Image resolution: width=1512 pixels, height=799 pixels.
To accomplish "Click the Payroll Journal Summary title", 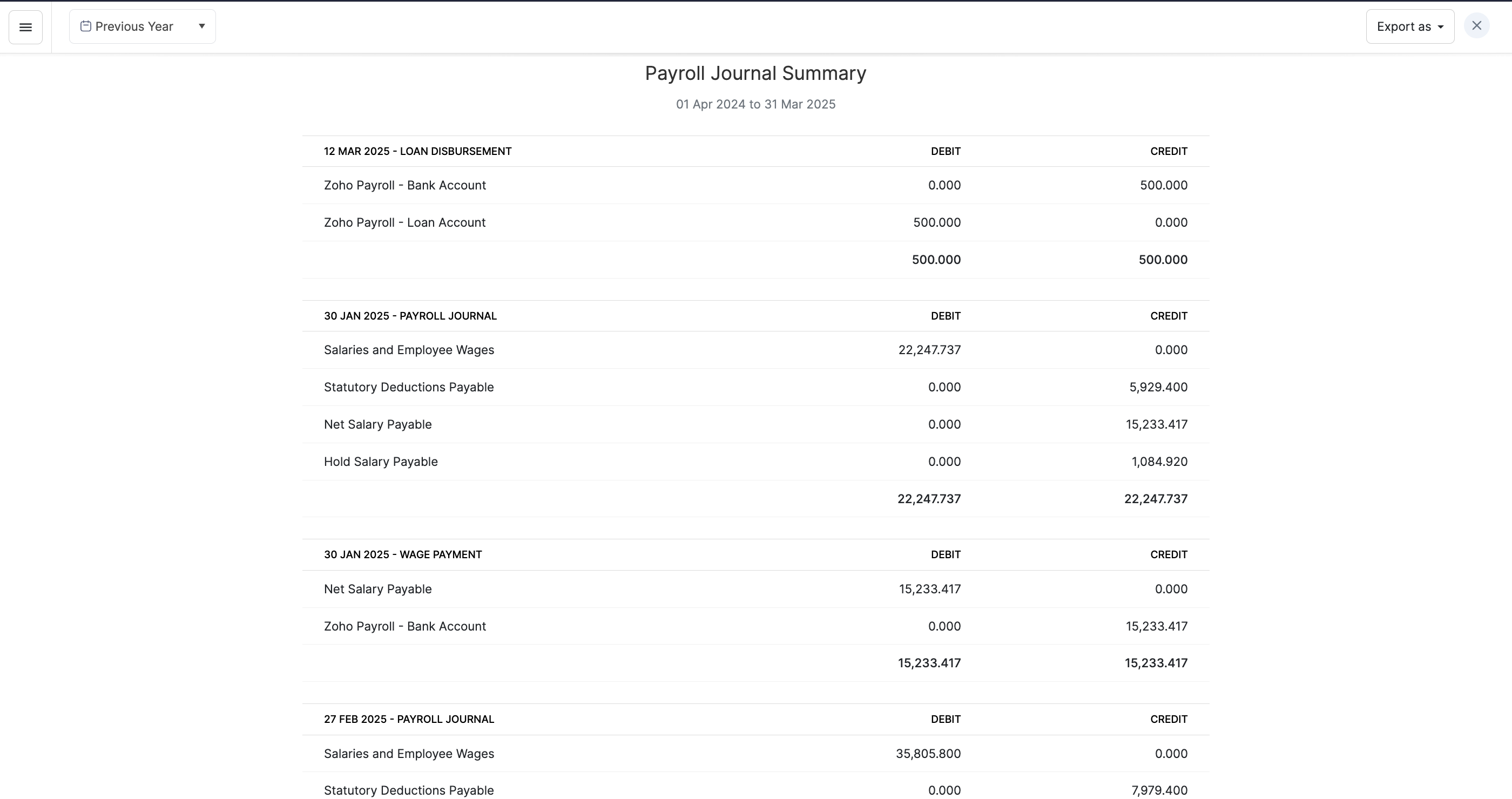I will (755, 73).
